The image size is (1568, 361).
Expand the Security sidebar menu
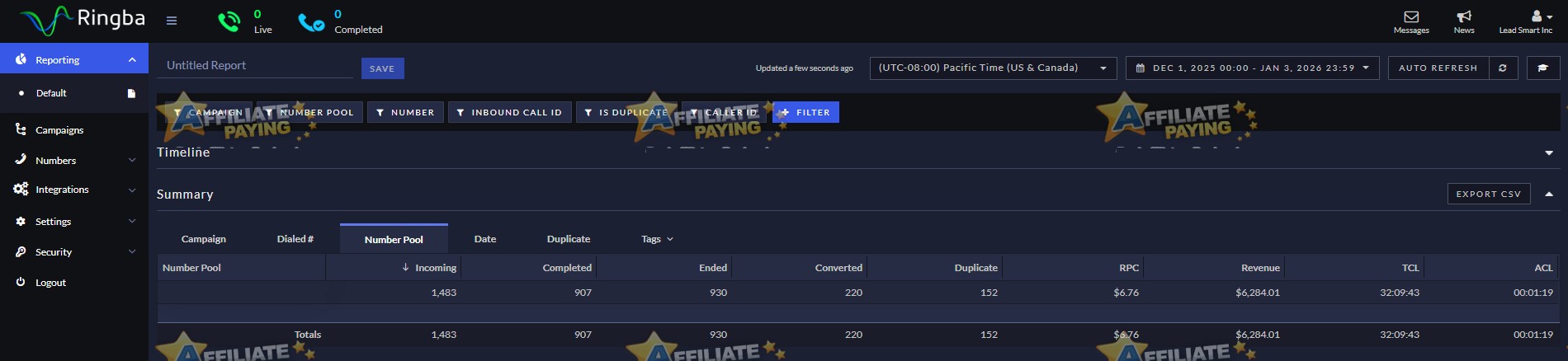(x=74, y=251)
